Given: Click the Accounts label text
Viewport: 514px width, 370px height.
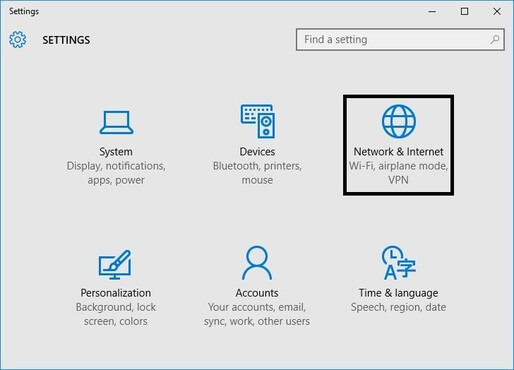Looking at the screenshot, I should click(x=257, y=293).
